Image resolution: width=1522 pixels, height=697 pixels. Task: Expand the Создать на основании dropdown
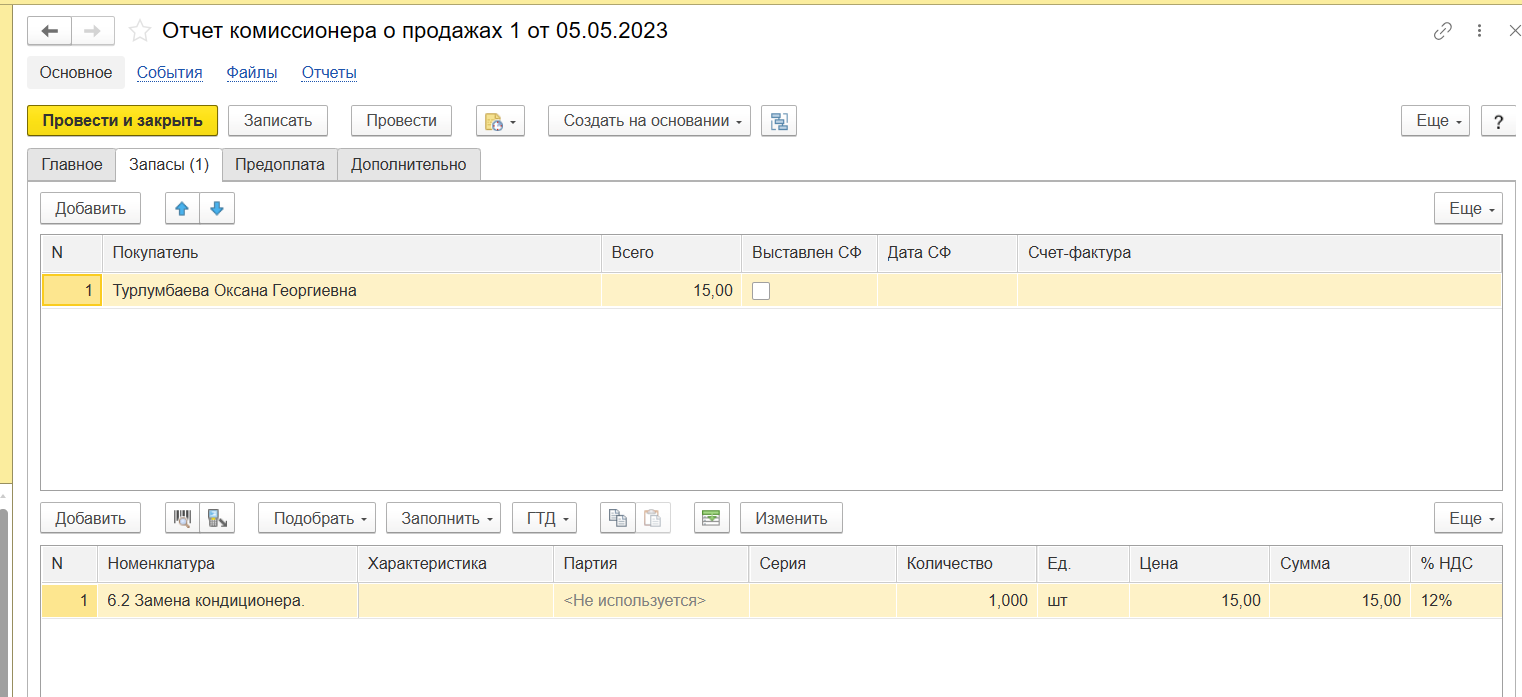649,121
